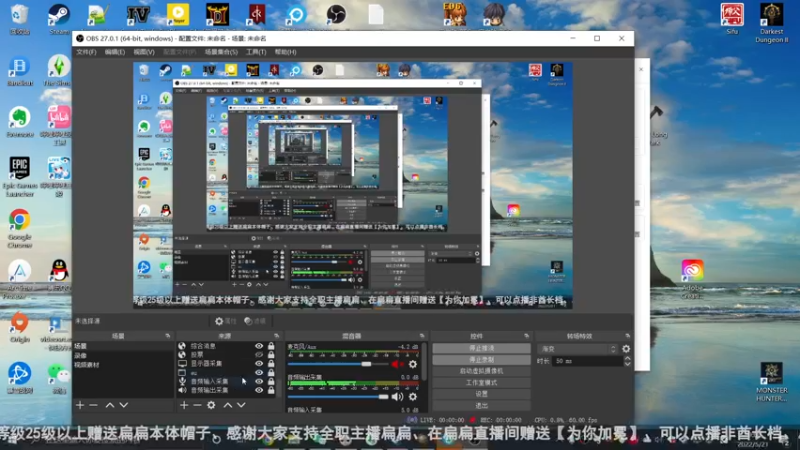Open the Steam desktop shortcut
The height and width of the screenshot is (450, 800).
click(59, 19)
